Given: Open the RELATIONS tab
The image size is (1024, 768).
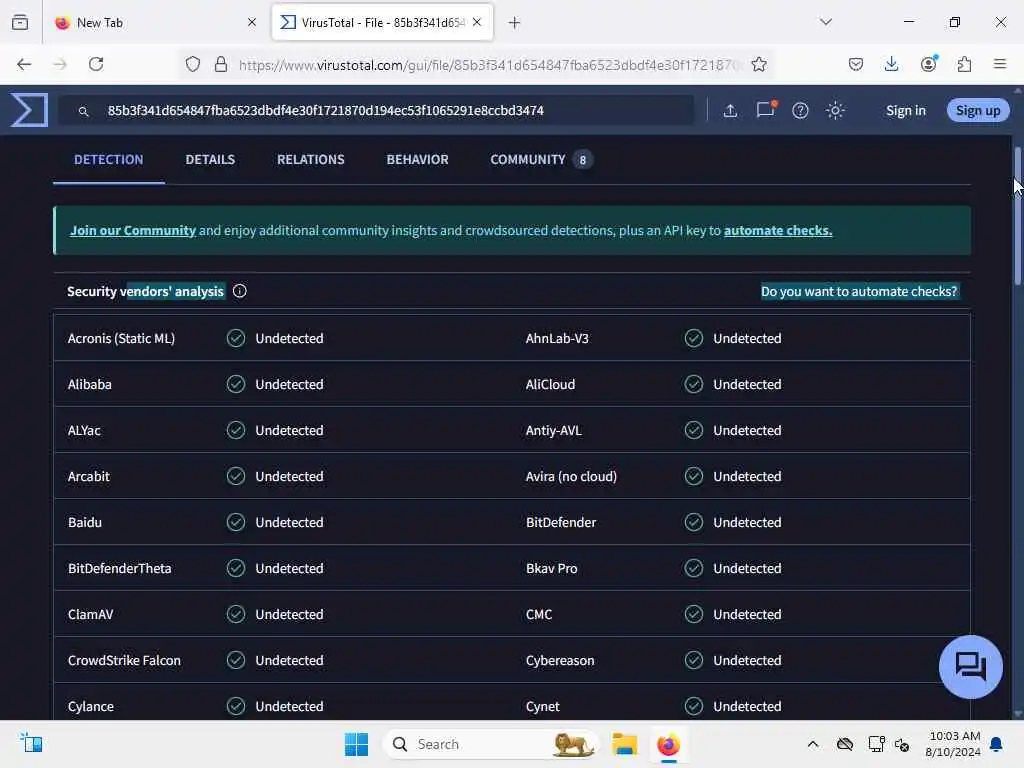Looking at the screenshot, I should click(x=311, y=159).
